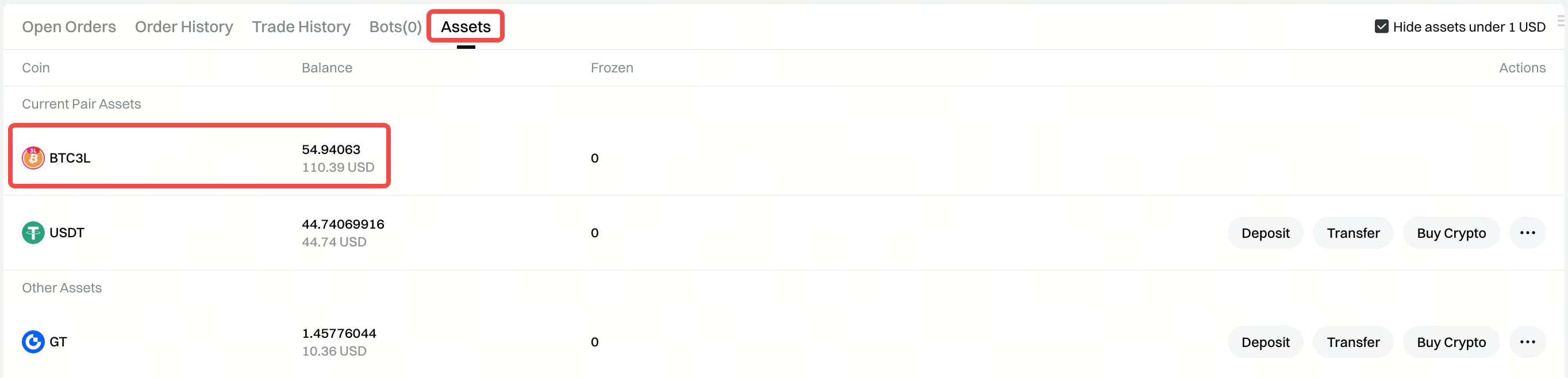Viewport: 1568px width, 378px height.
Task: Deposit GT tokens
Action: 1265,342
